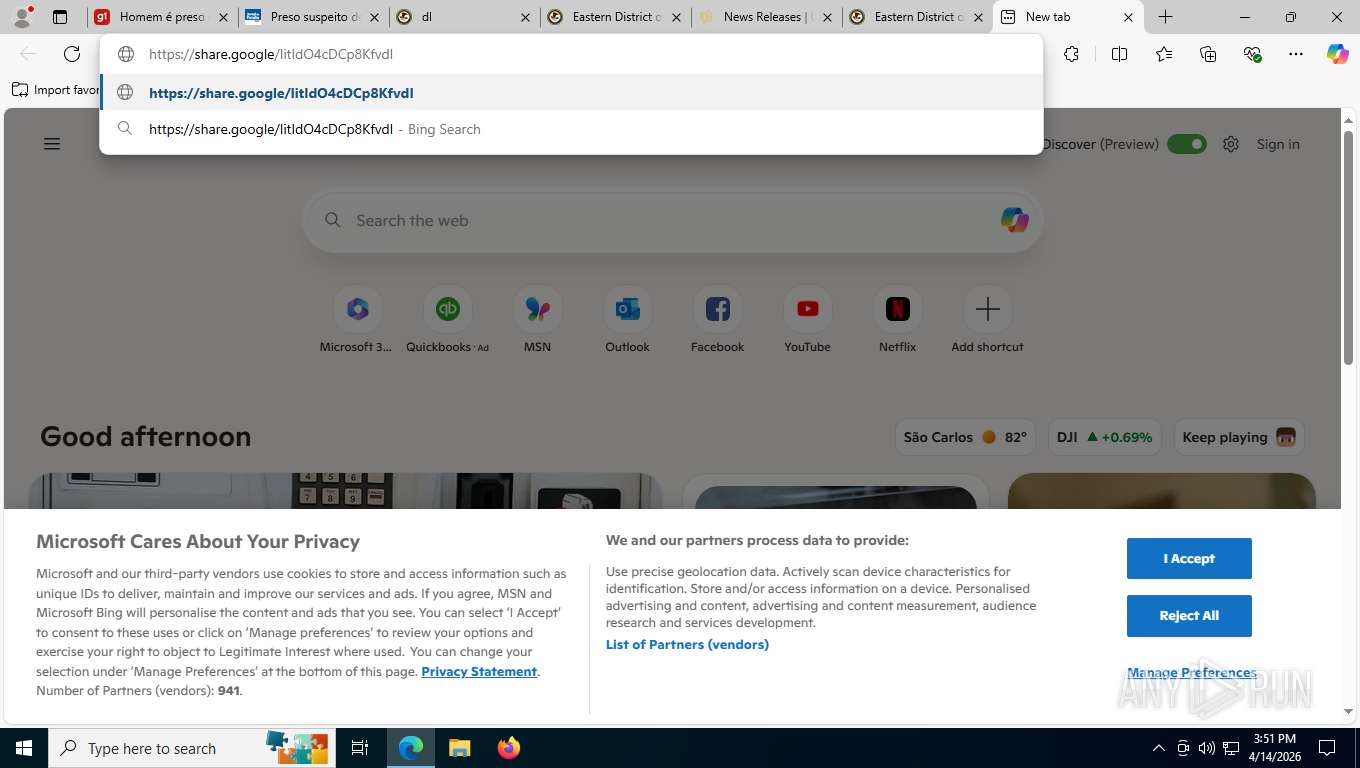
Task: Open the volume icon in system tray
Action: coord(1206,748)
